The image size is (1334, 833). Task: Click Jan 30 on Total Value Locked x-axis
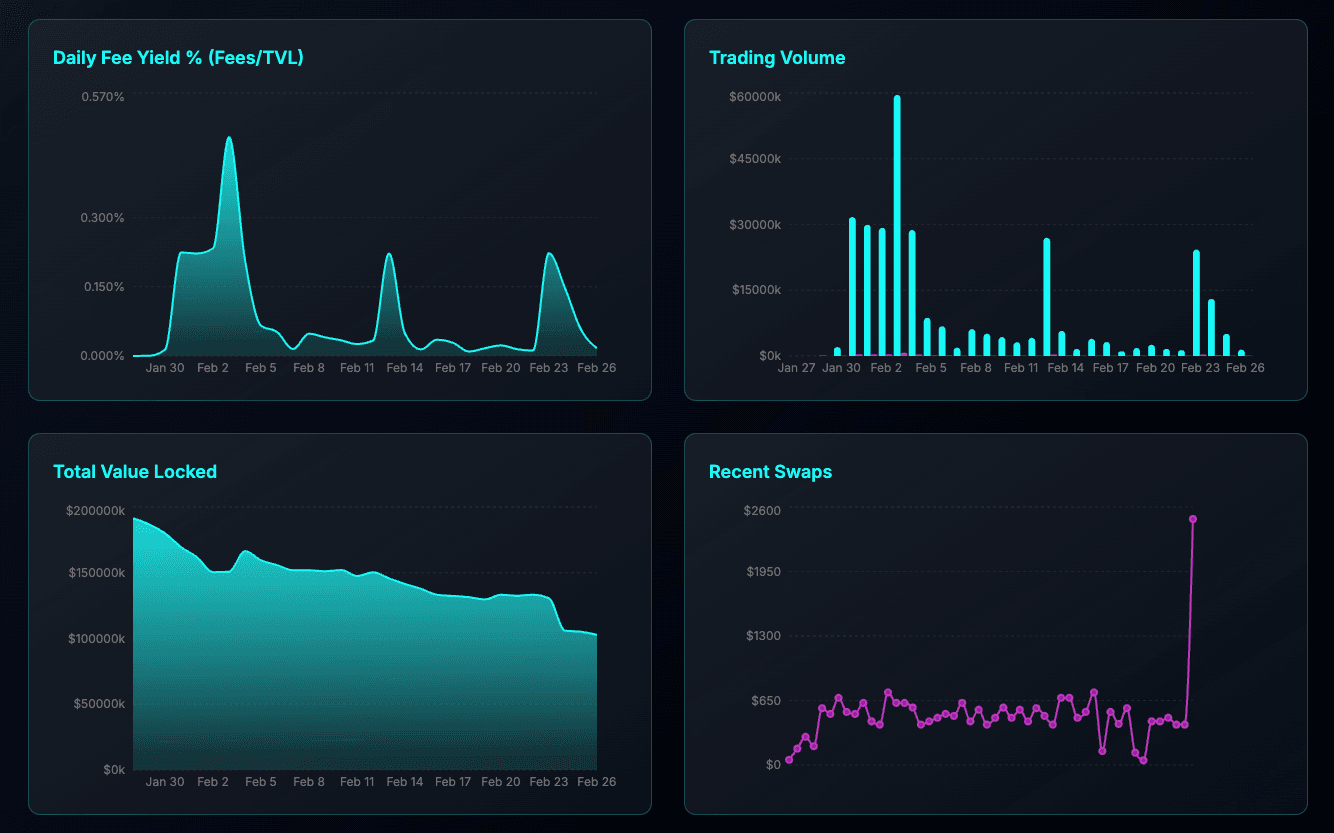(165, 782)
